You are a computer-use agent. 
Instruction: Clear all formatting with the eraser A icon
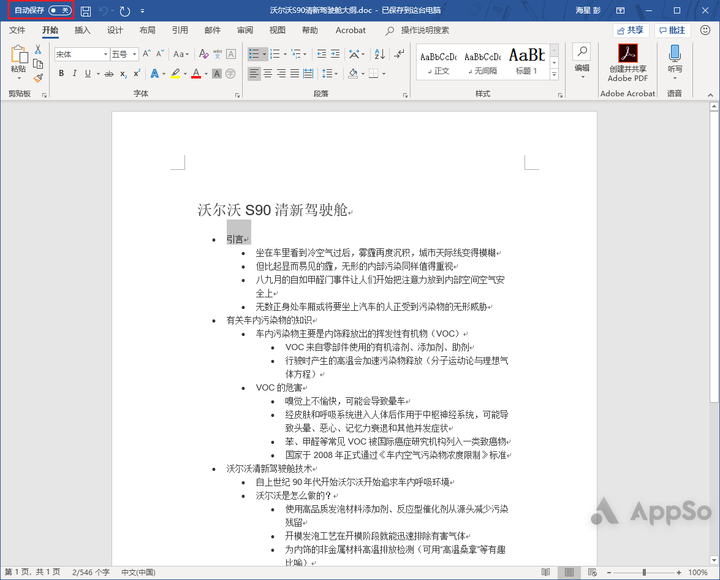click(x=203, y=54)
